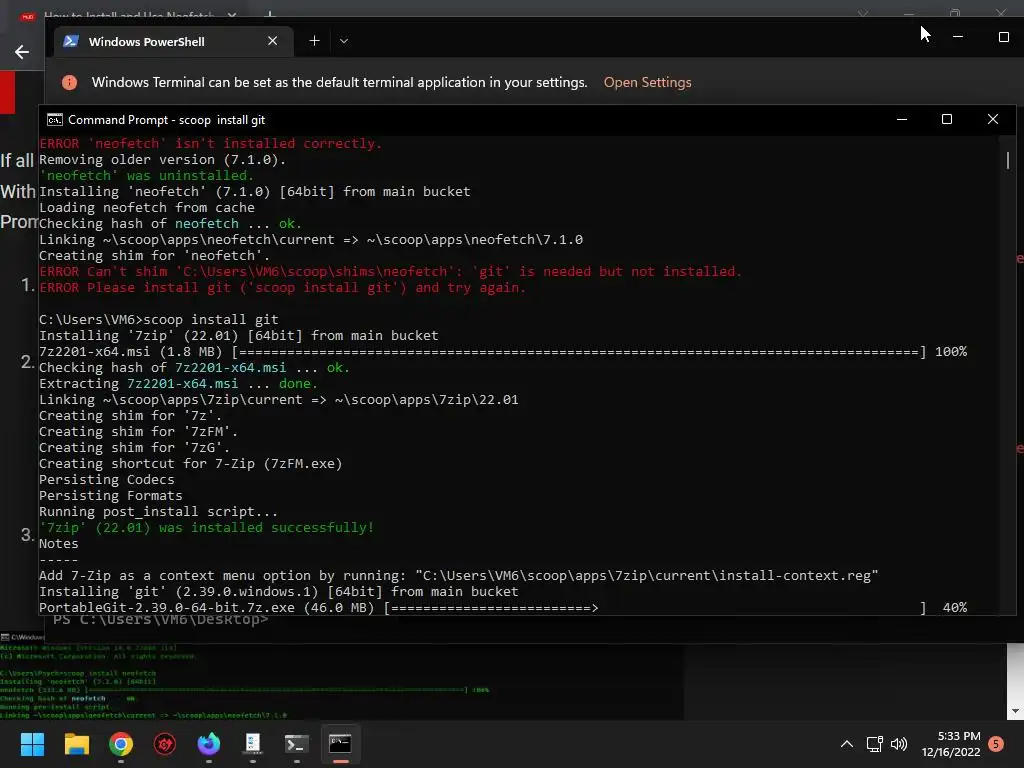Image resolution: width=1024 pixels, height=768 pixels.
Task: Click the Command Prompt title icon
Action: (x=55, y=120)
